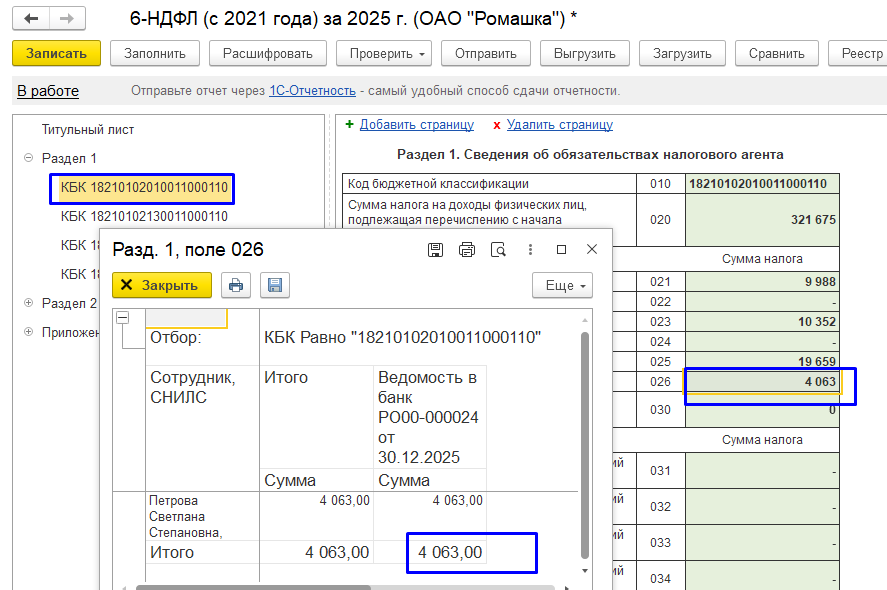Open the three-dot menu in dialog title bar
This screenshot has height=590, width=887.
point(529,249)
